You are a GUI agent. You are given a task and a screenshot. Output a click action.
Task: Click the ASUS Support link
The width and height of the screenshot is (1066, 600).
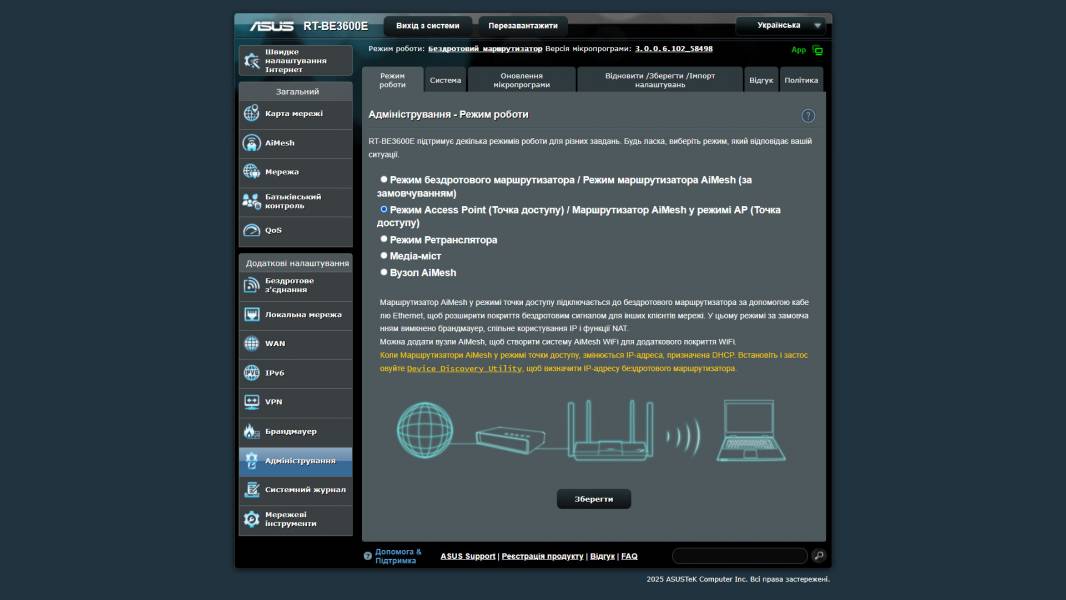[x=468, y=556]
